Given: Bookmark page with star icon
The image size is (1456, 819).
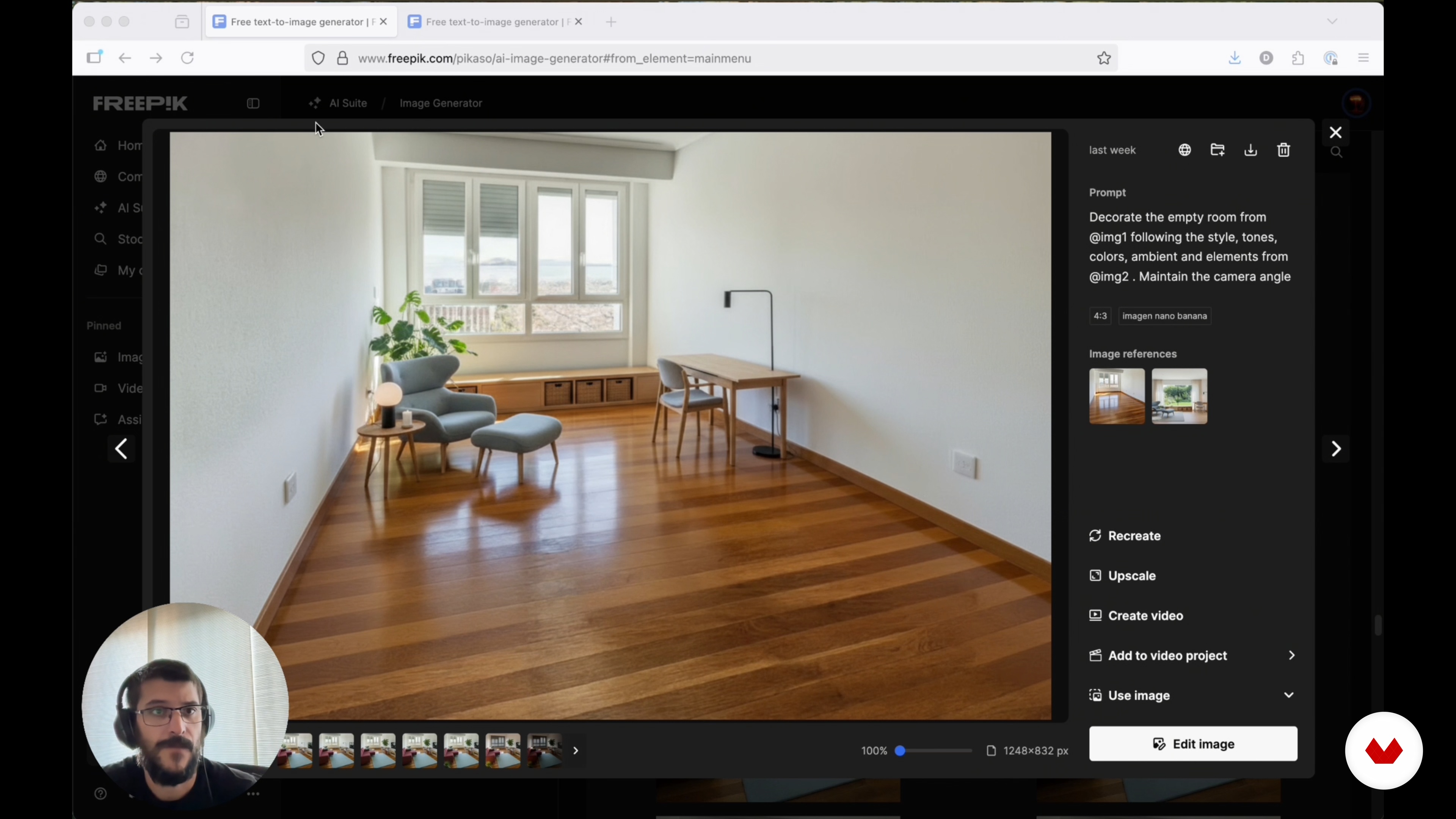Looking at the screenshot, I should (x=1104, y=58).
